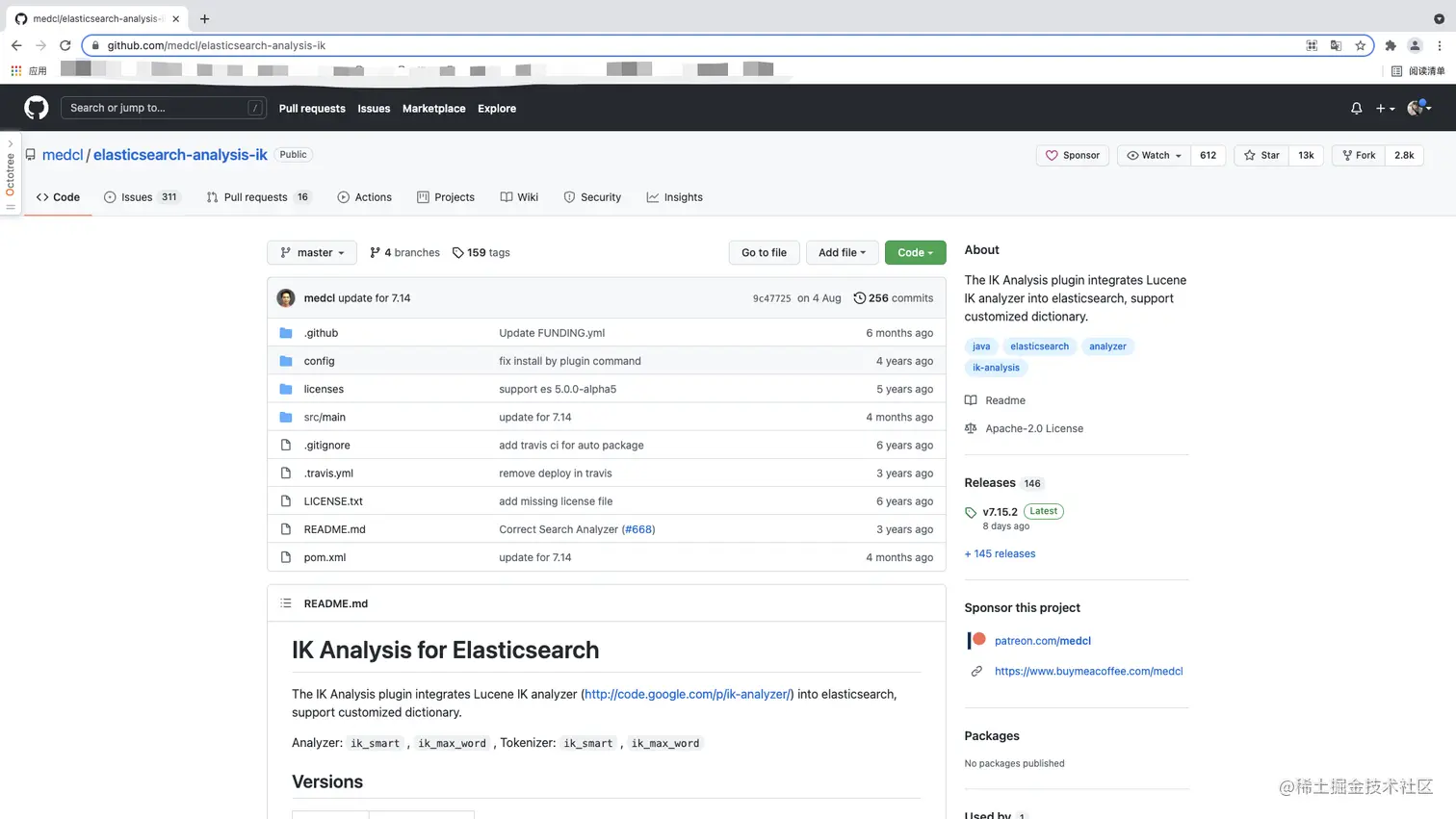Open the Pull requests repository tab
The image size is (1456, 819).
point(257,197)
